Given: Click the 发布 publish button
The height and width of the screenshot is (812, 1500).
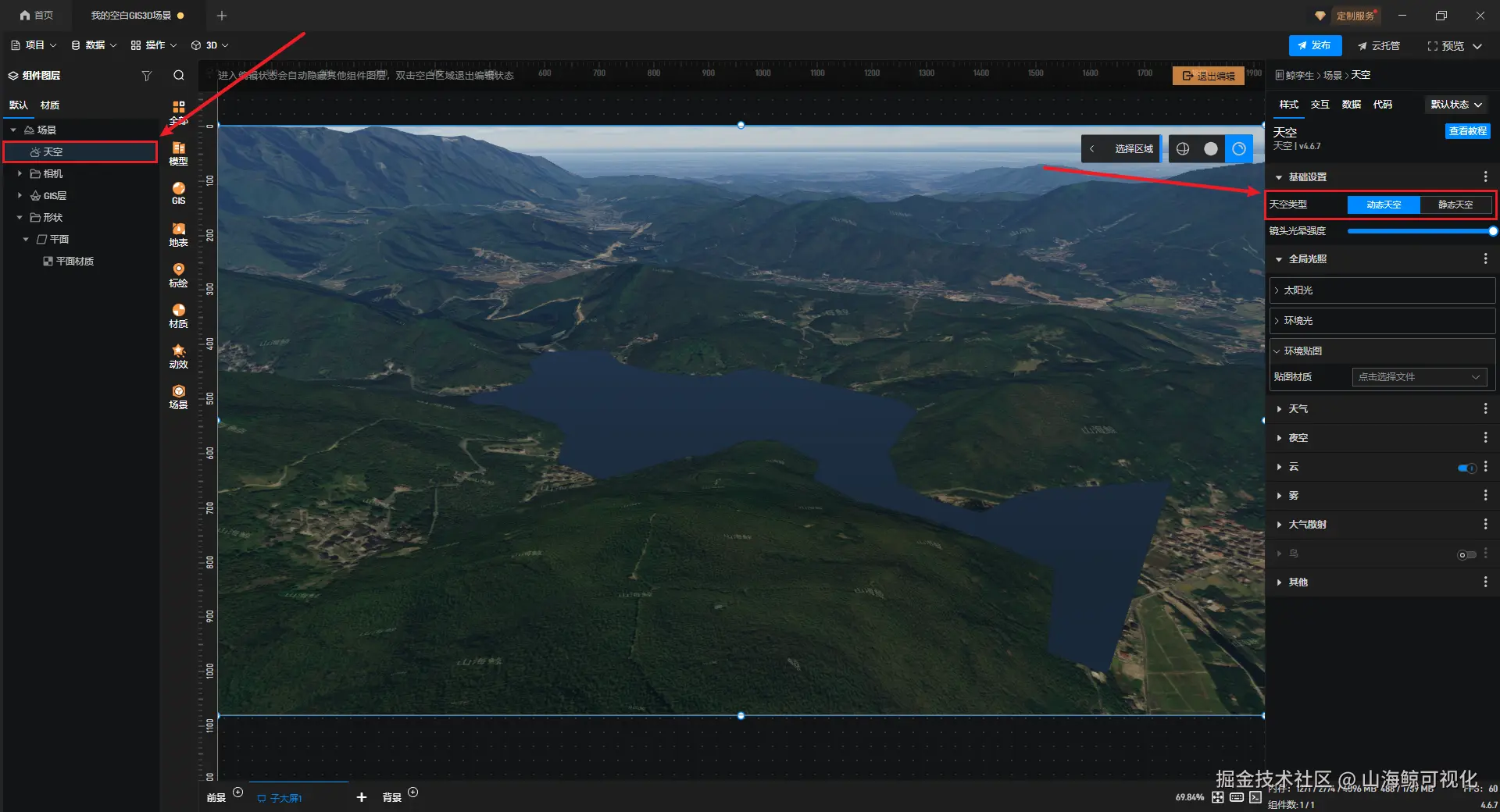Looking at the screenshot, I should (1315, 45).
